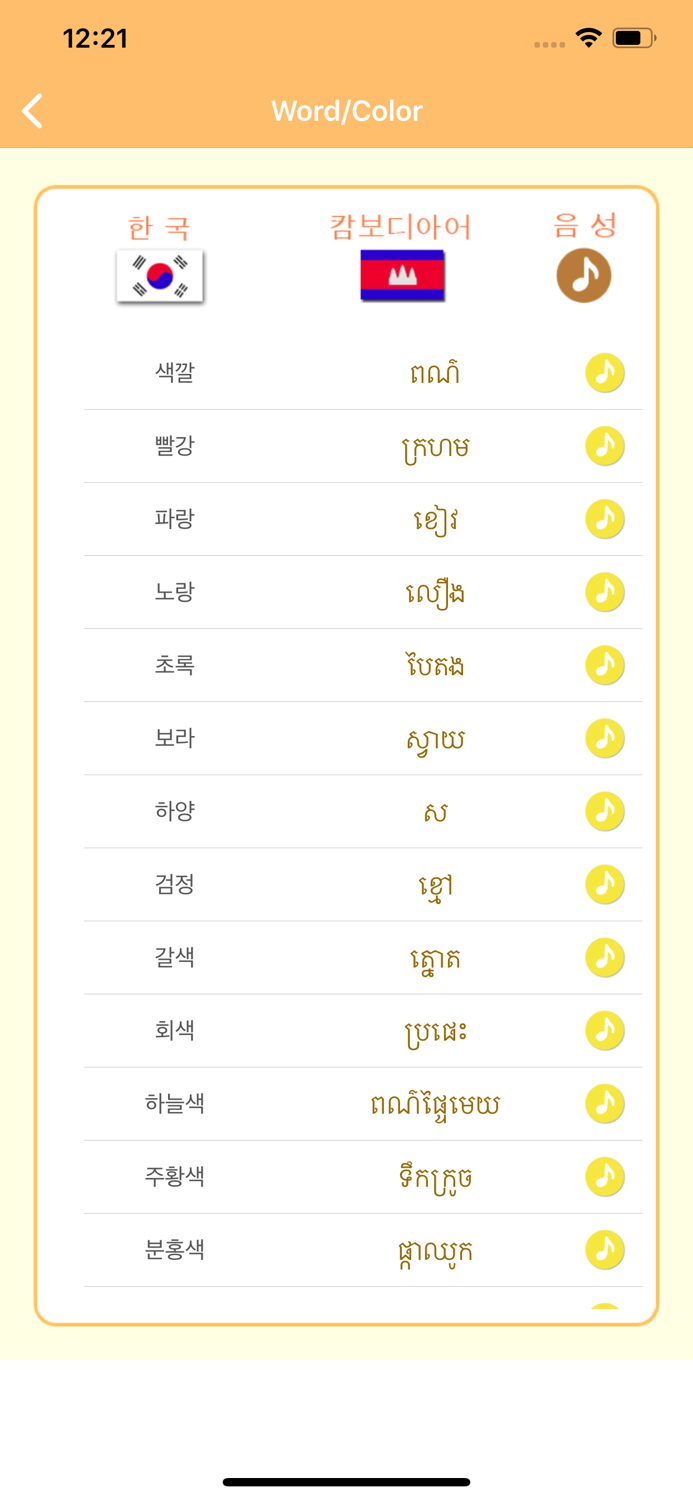The width and height of the screenshot is (693, 1500).
Task: Play pronunciation audio for 보라 (purple)
Action: [x=605, y=738]
